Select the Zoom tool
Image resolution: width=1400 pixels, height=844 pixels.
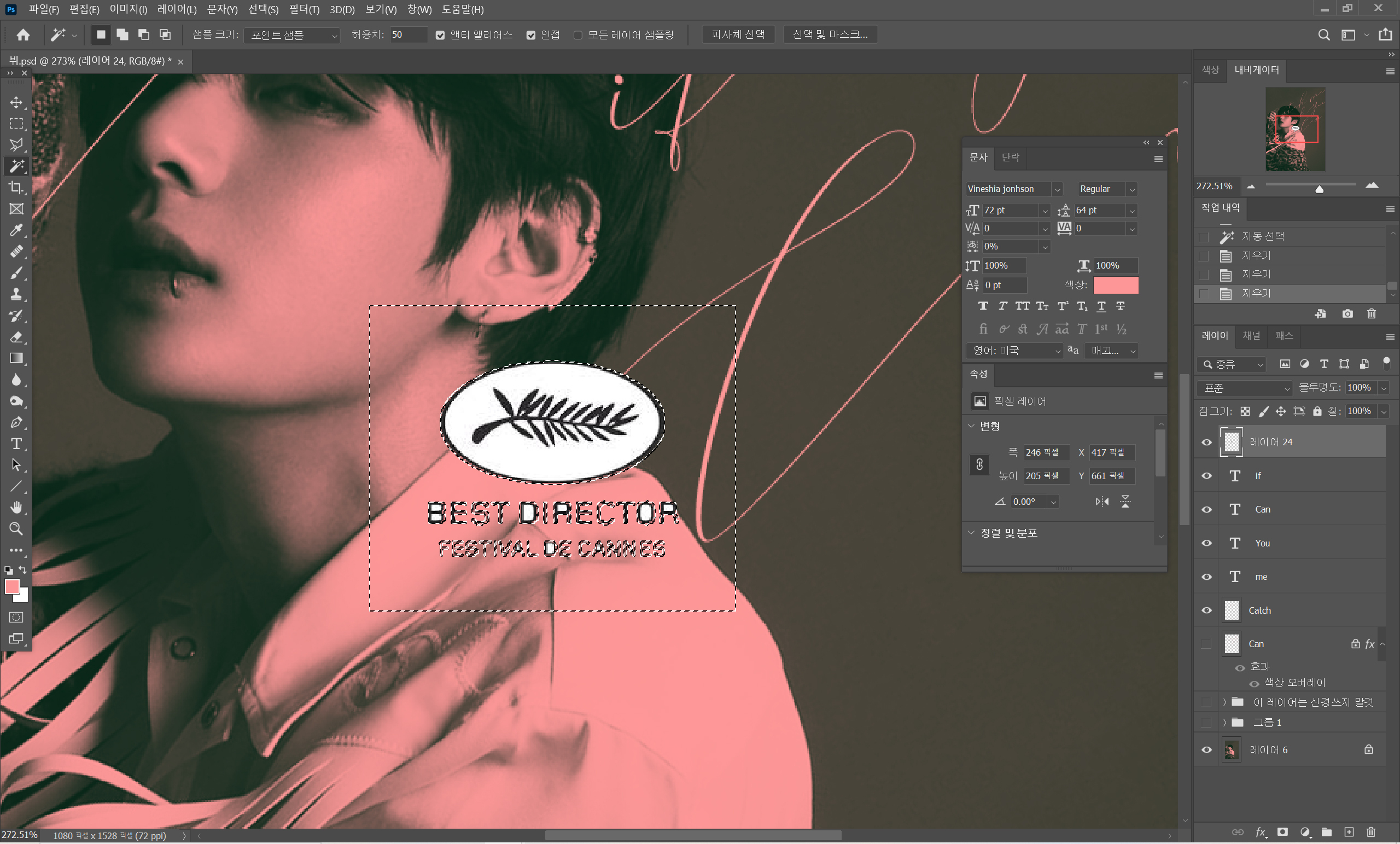pyautogui.click(x=16, y=529)
